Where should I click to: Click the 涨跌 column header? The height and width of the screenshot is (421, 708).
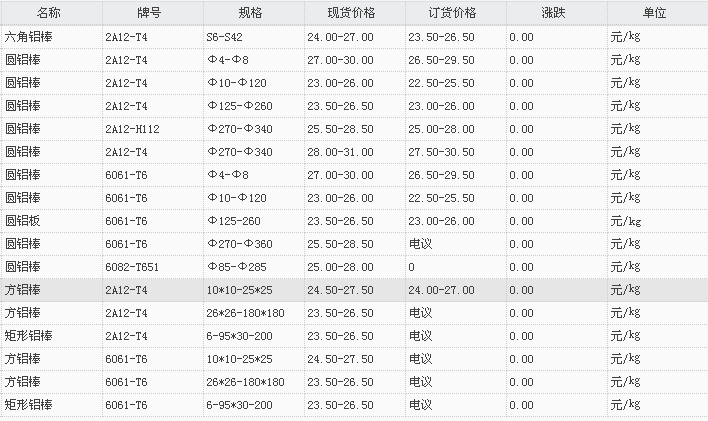coord(554,13)
